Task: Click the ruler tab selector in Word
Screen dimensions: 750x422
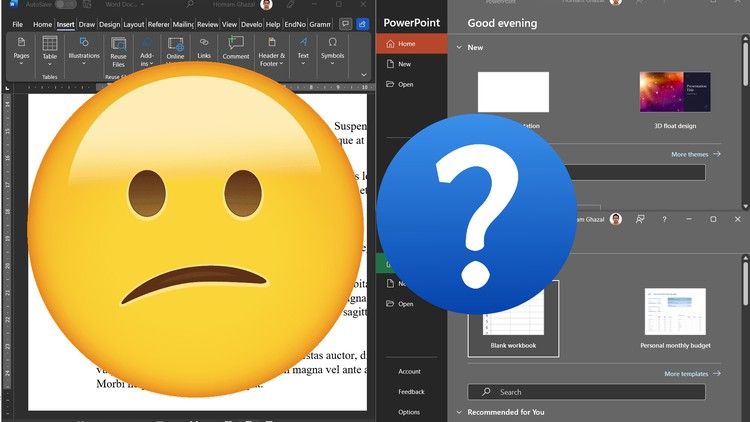Action: 7,88
